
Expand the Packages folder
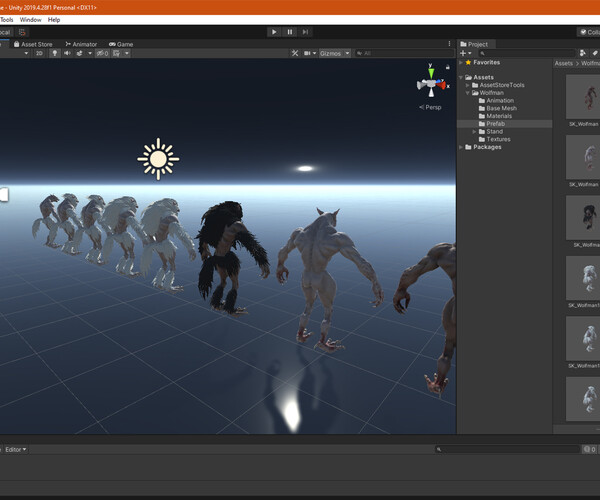461,147
